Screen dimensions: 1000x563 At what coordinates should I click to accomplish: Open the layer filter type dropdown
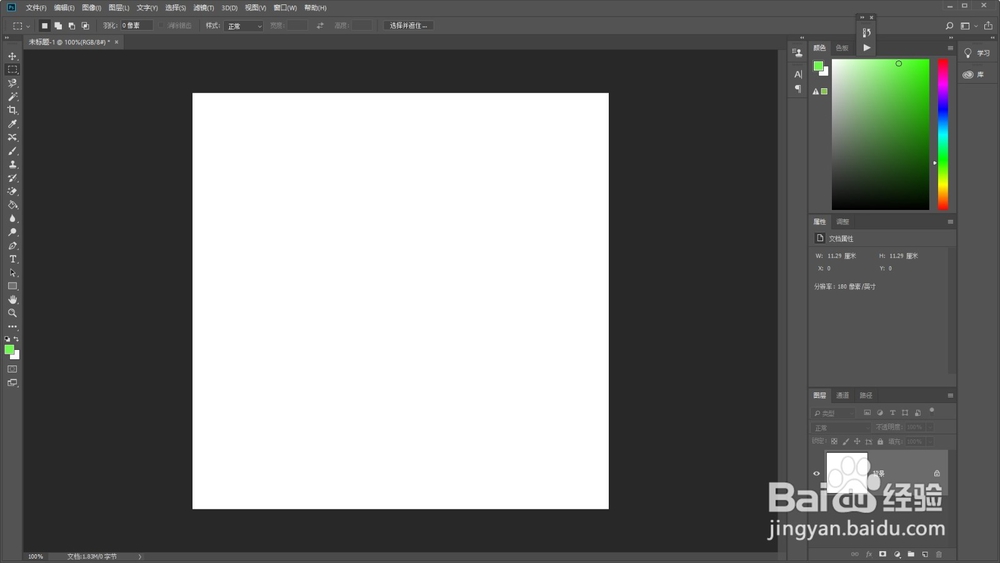point(833,413)
